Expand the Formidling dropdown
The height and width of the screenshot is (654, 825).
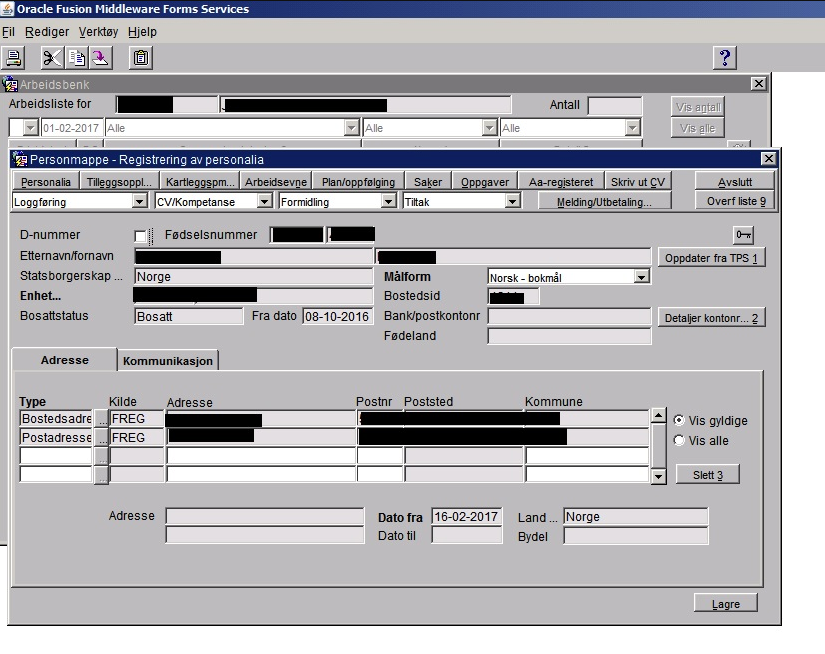click(389, 202)
